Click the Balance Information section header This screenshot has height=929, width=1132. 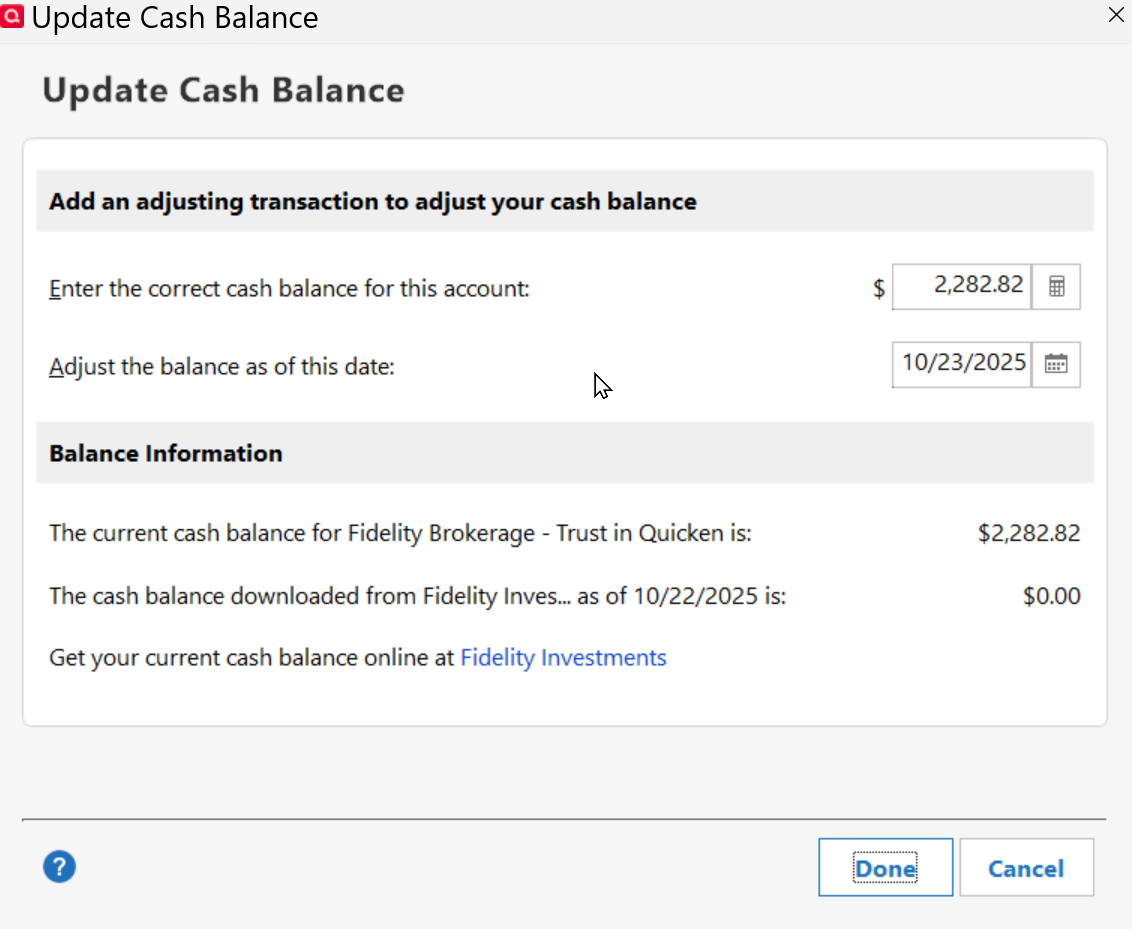[166, 454]
